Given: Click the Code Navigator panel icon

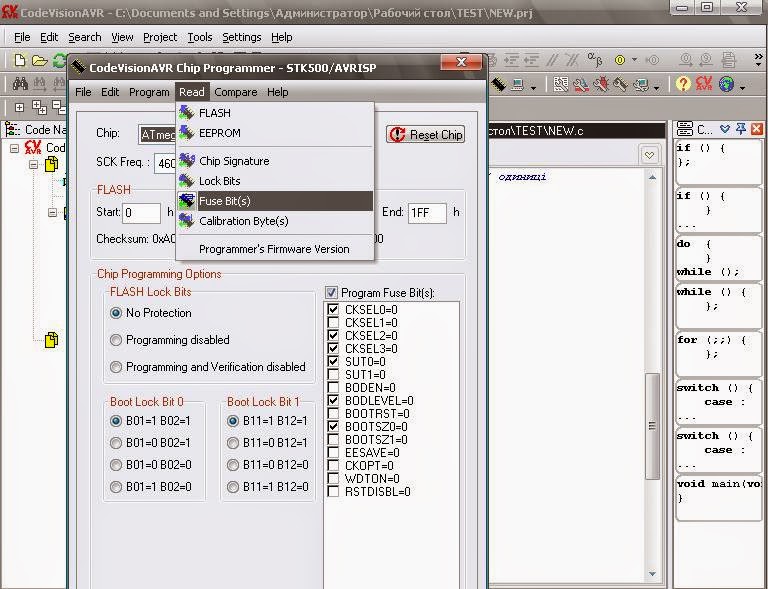Looking at the screenshot, I should point(12,129).
